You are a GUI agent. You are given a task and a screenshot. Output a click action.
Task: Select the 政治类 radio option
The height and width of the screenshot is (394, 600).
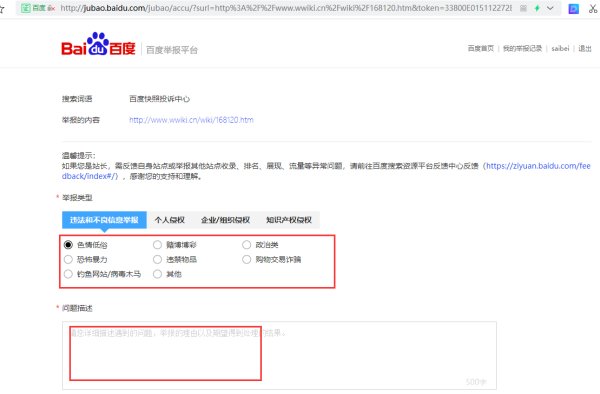point(247,244)
